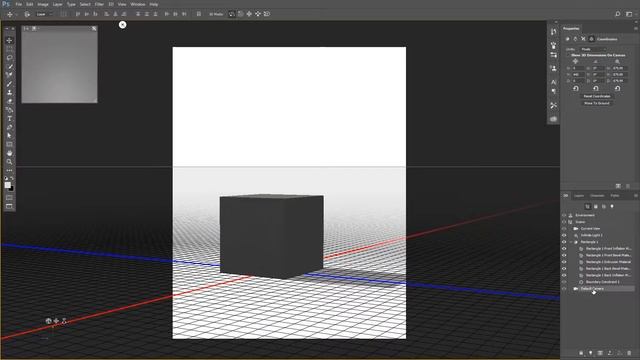Open the Layer auto-select dropdown in options bar
640x360 pixels.
coord(44,14)
